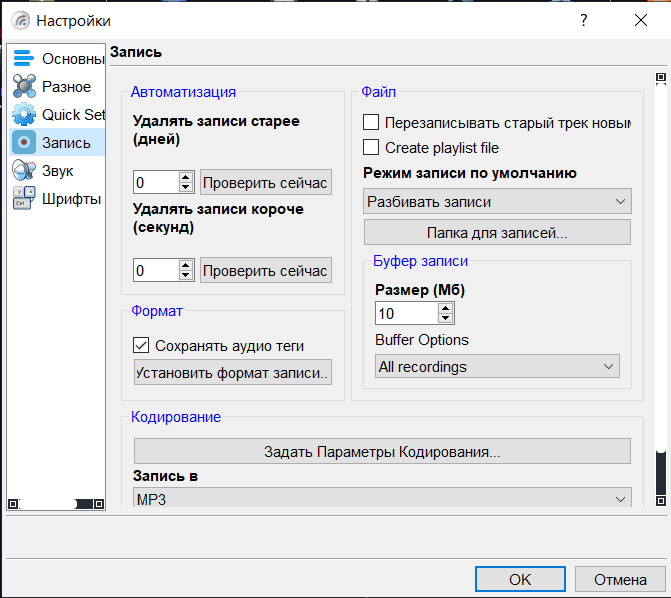The width and height of the screenshot is (671, 598).
Task: Expand the All recordings dropdown
Action: [x=497, y=367]
